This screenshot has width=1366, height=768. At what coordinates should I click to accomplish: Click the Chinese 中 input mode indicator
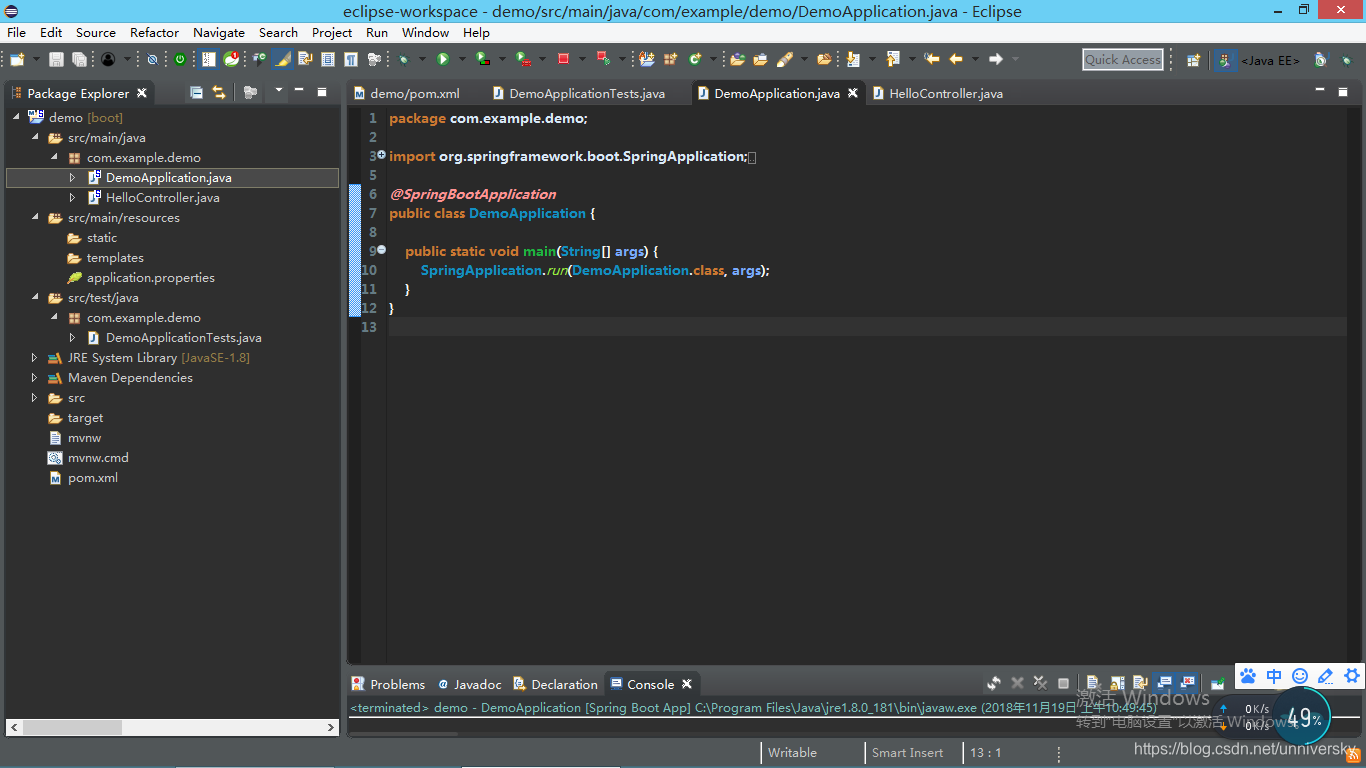pos(1274,676)
